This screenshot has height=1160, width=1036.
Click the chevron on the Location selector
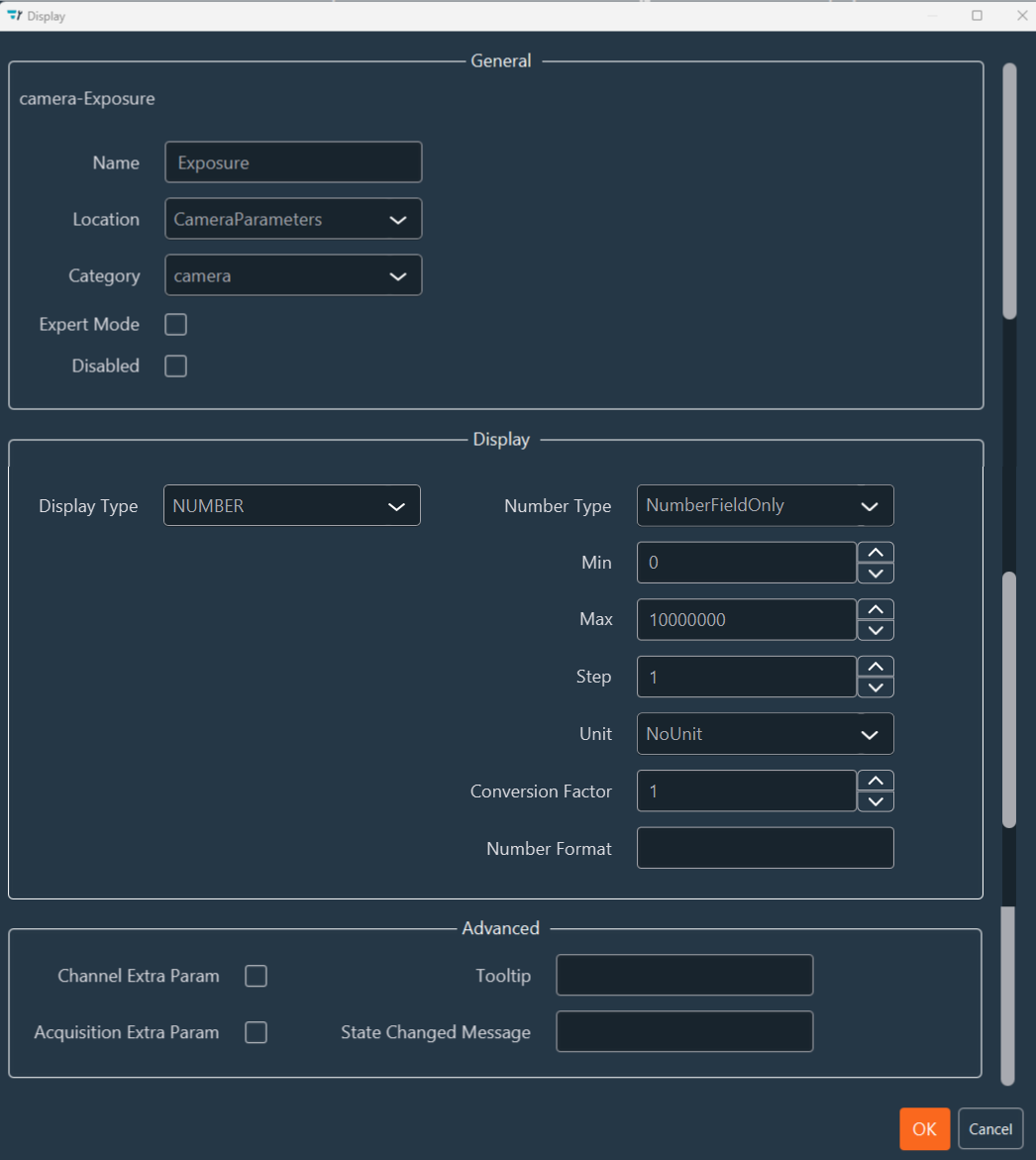point(398,219)
